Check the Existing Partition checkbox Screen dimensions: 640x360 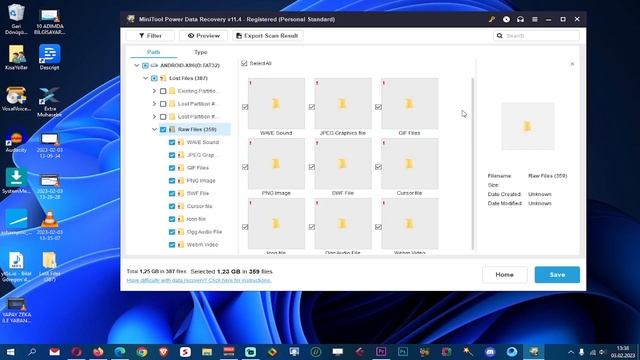click(163, 91)
